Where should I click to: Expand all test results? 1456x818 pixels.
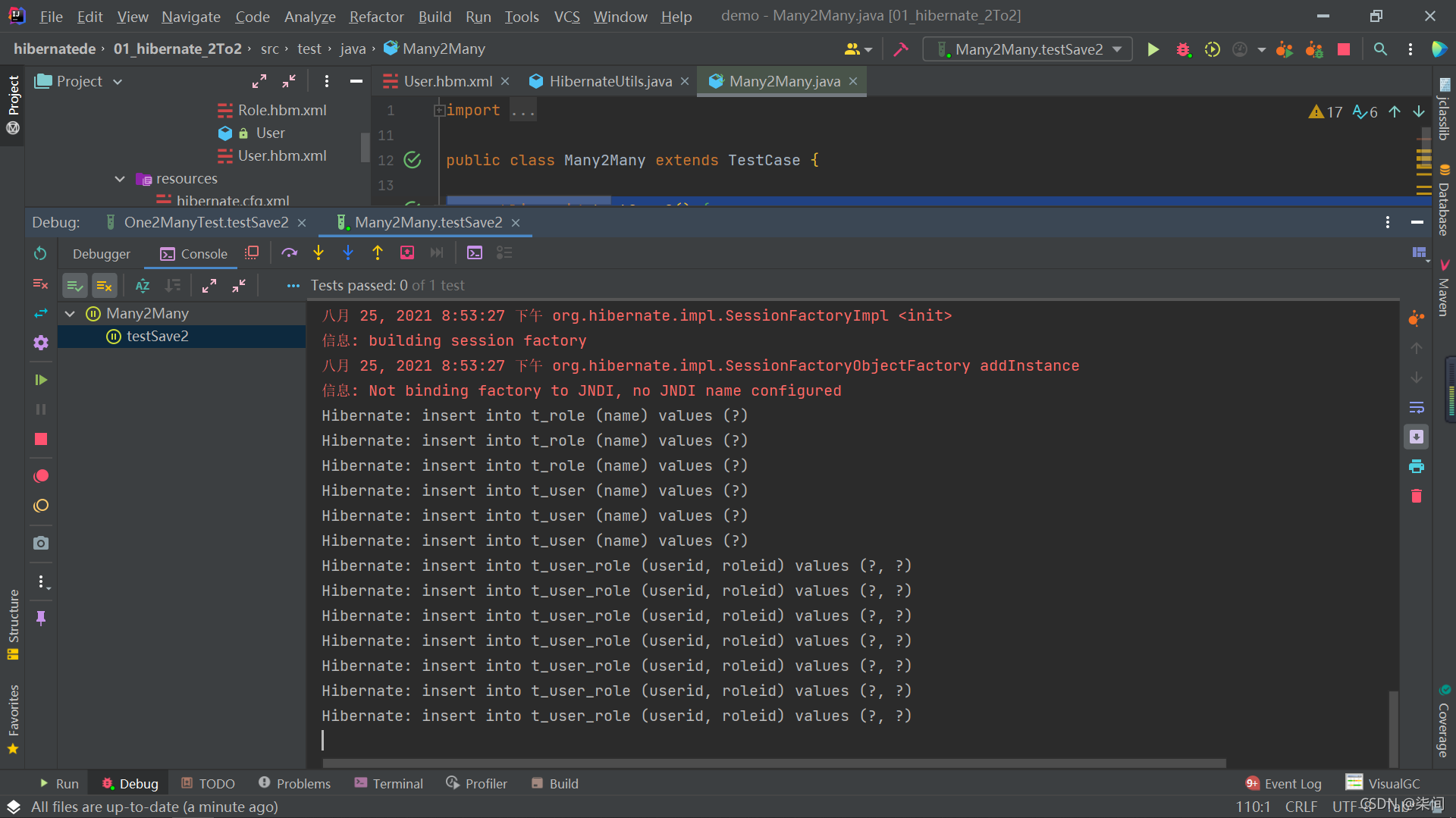pos(209,286)
